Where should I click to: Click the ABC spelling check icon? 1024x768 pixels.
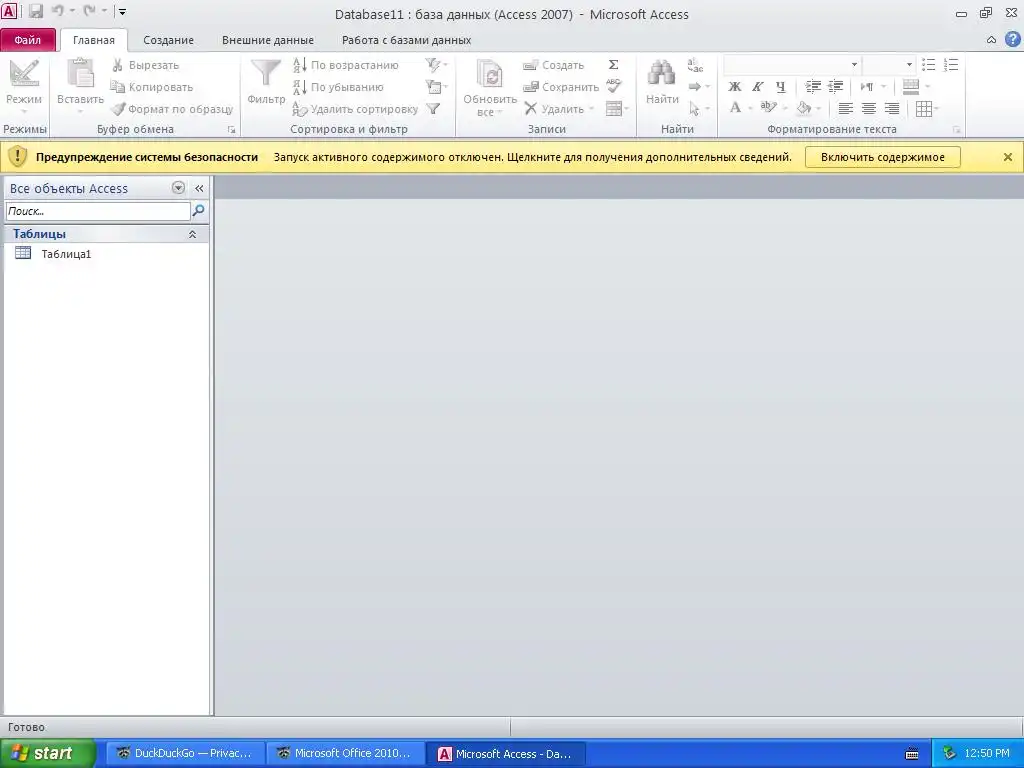[613, 86]
